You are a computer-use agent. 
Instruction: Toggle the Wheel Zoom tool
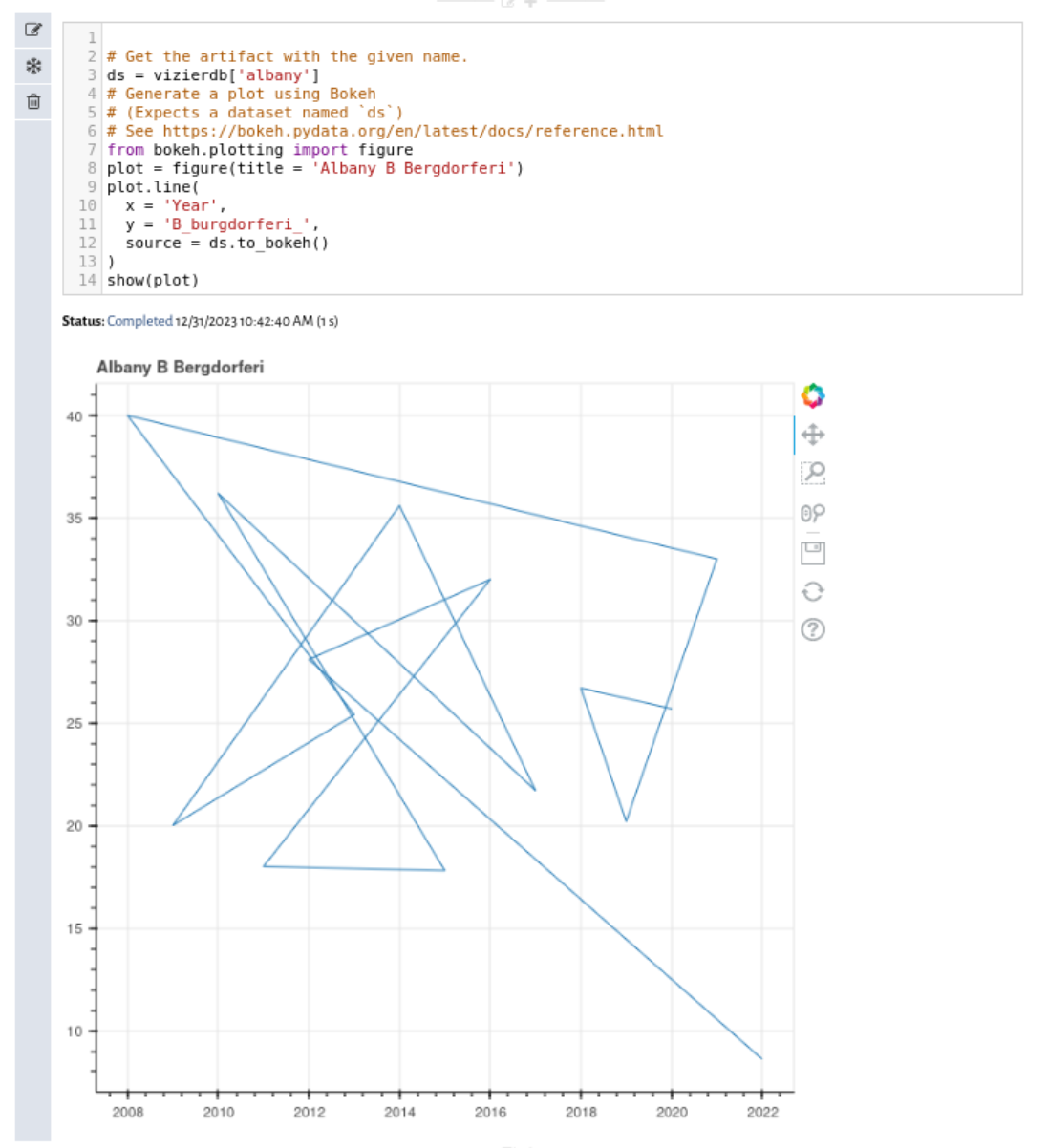(x=813, y=513)
